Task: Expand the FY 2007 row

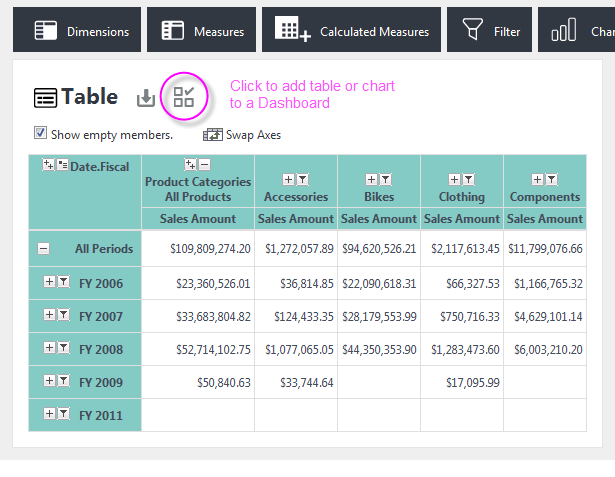Action: pos(49,315)
